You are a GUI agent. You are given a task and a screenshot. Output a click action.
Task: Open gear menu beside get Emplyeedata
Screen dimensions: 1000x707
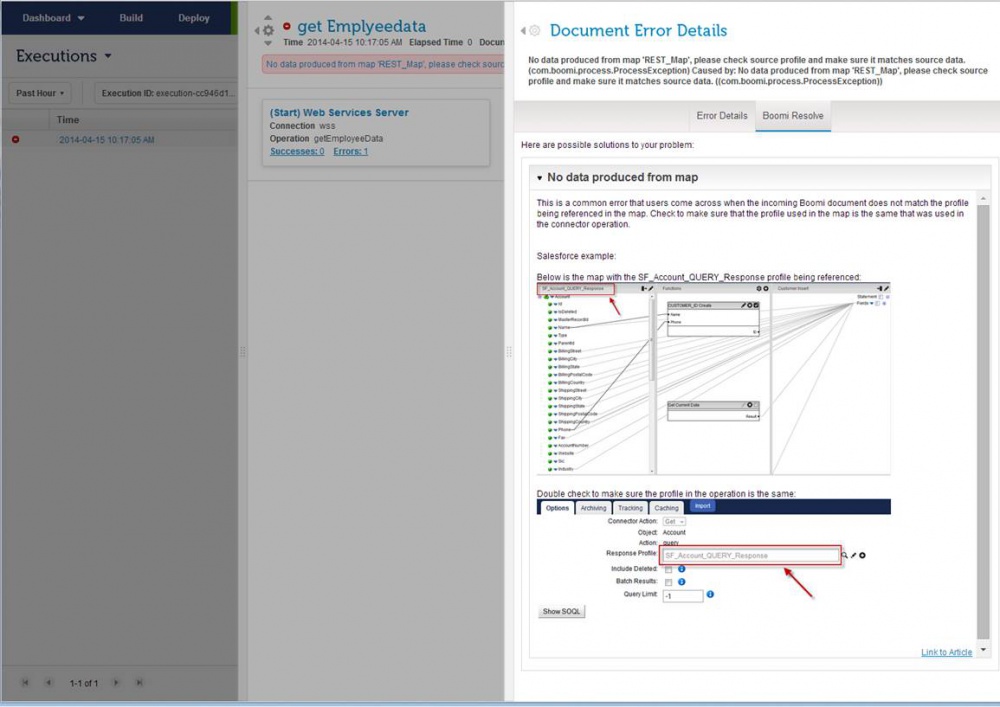(x=268, y=30)
